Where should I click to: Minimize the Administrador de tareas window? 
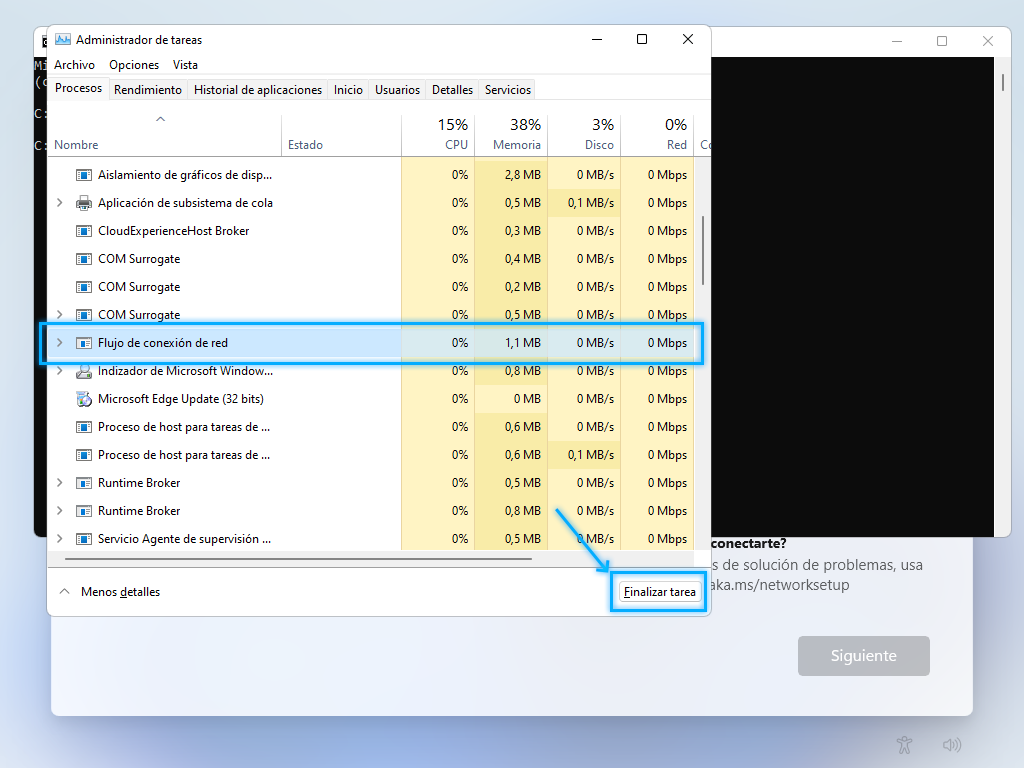coord(596,39)
